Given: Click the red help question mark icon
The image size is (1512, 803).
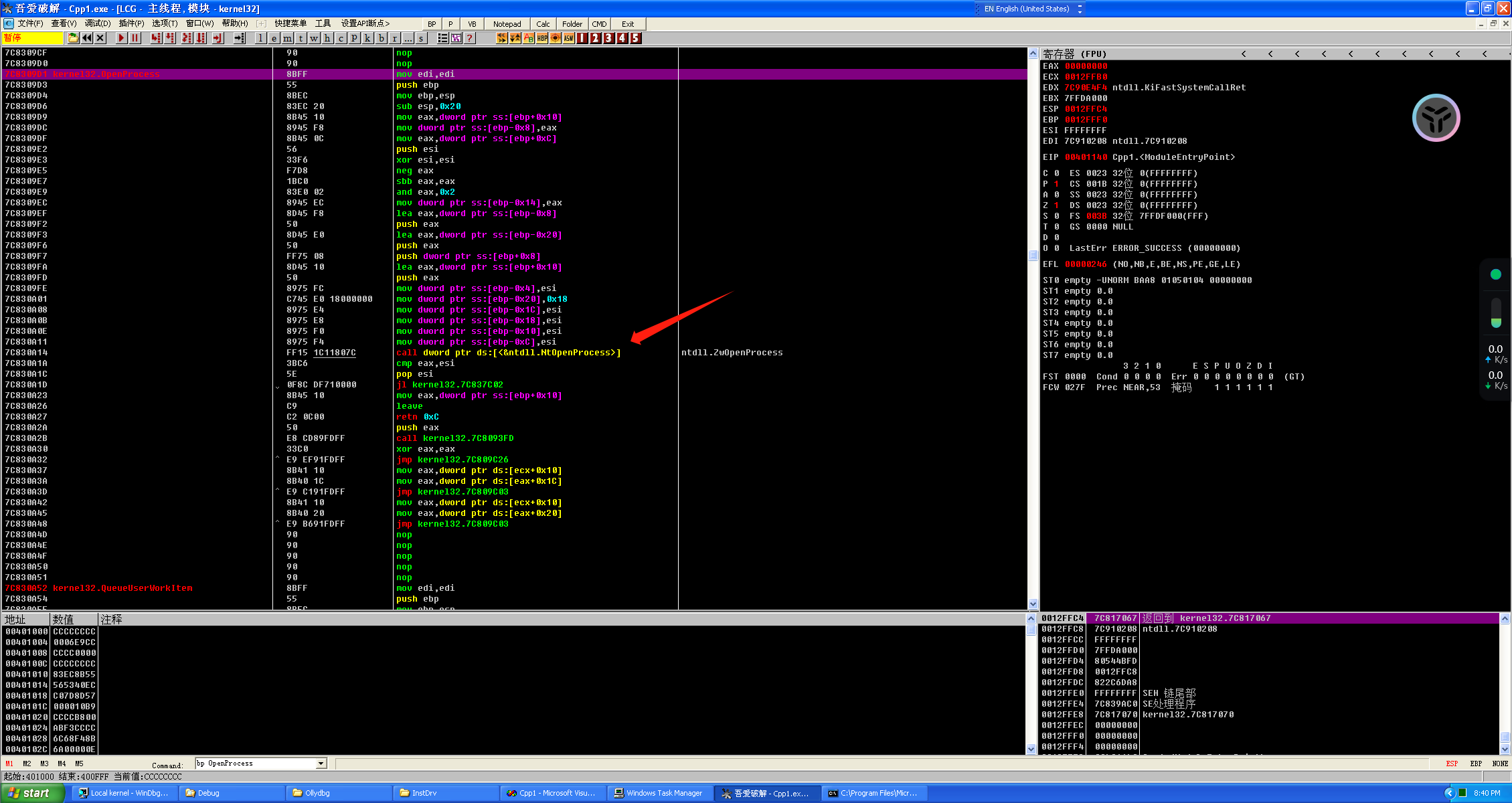Looking at the screenshot, I should point(470,38).
